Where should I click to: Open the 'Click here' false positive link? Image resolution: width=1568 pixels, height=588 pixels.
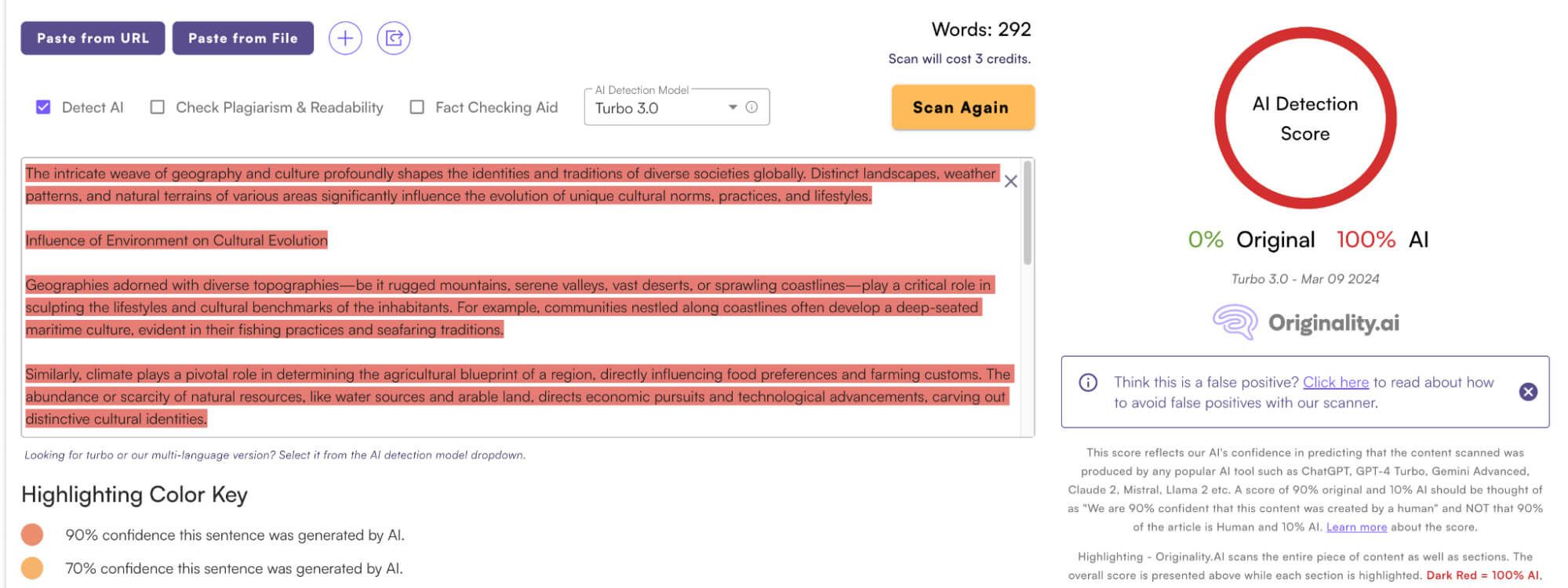click(x=1335, y=383)
